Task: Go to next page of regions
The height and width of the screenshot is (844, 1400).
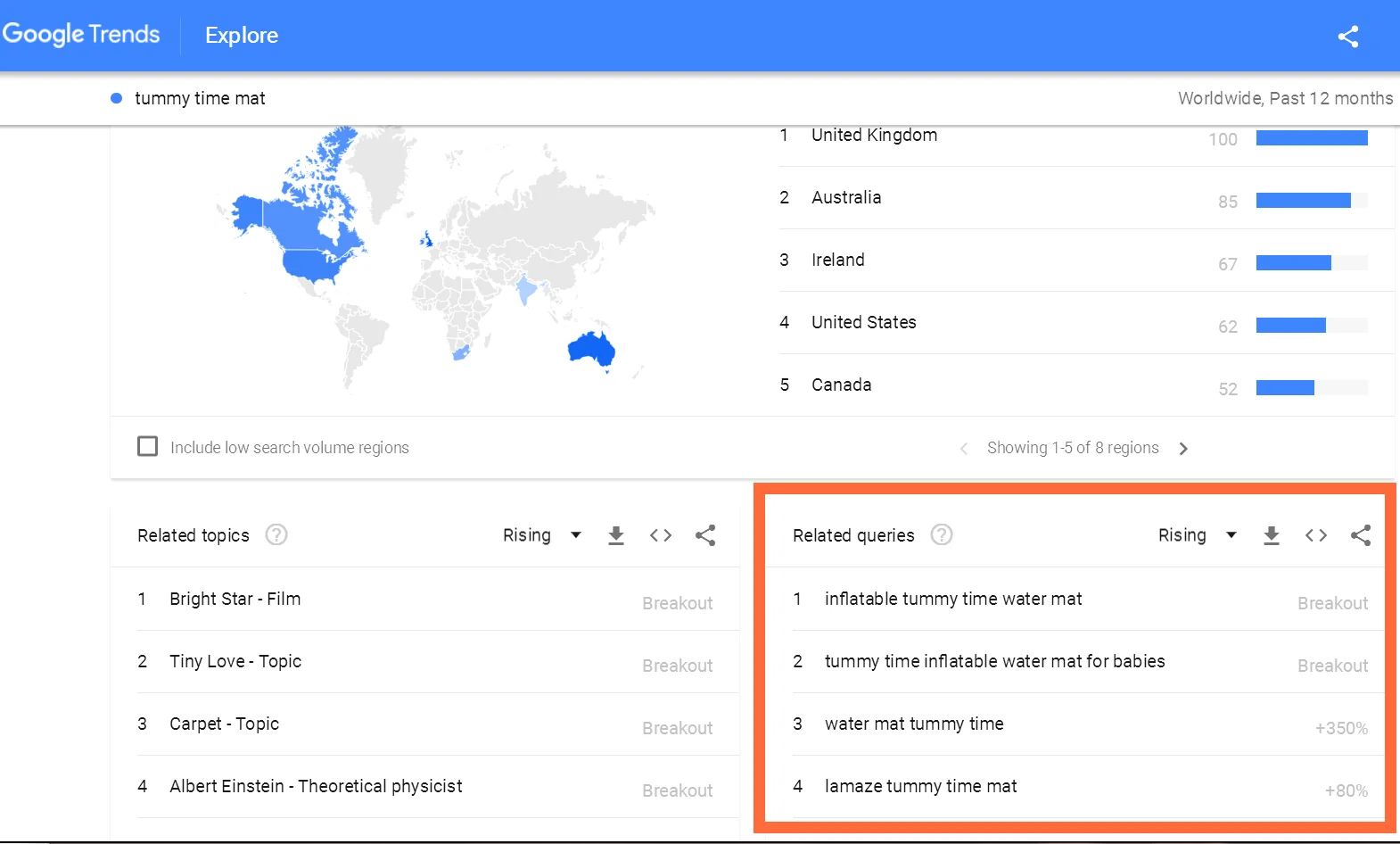Action: pos(1183,449)
